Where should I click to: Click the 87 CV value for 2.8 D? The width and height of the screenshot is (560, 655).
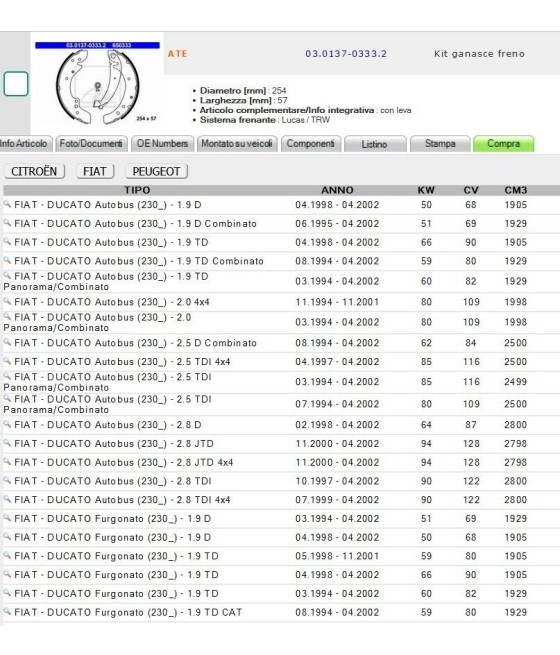pos(471,425)
